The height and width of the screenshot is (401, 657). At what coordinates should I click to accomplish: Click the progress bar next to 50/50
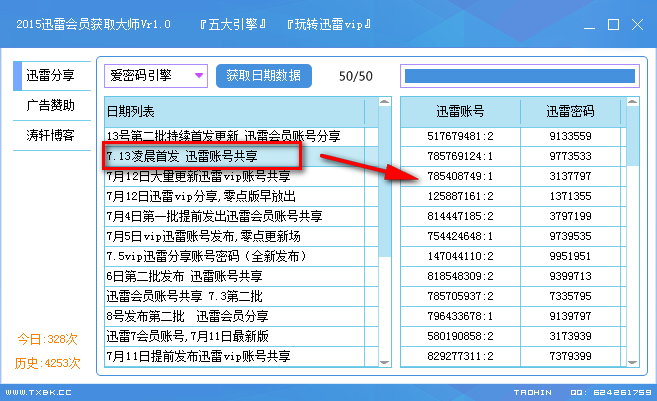coord(520,76)
